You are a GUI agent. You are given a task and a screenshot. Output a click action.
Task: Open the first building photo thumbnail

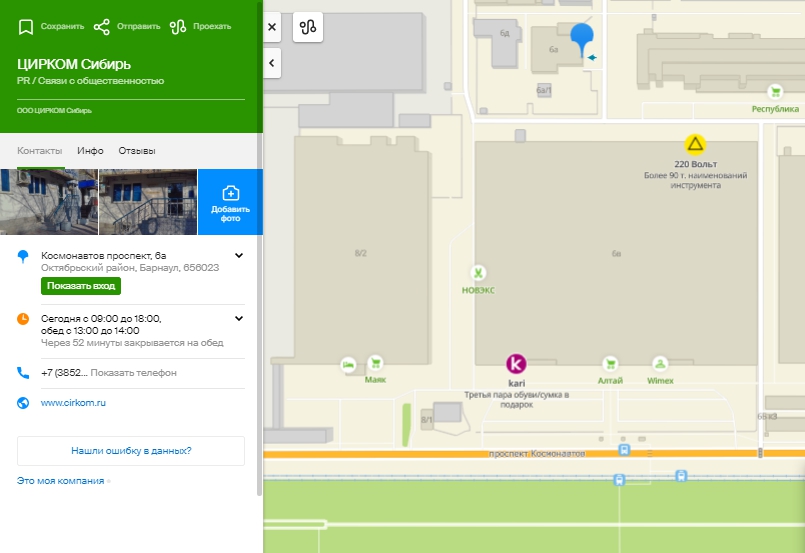click(49, 202)
